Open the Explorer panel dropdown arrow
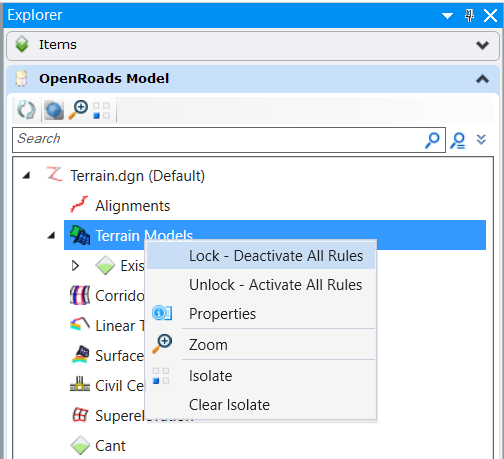Screen dimensions: 504x459 [x=447, y=16]
